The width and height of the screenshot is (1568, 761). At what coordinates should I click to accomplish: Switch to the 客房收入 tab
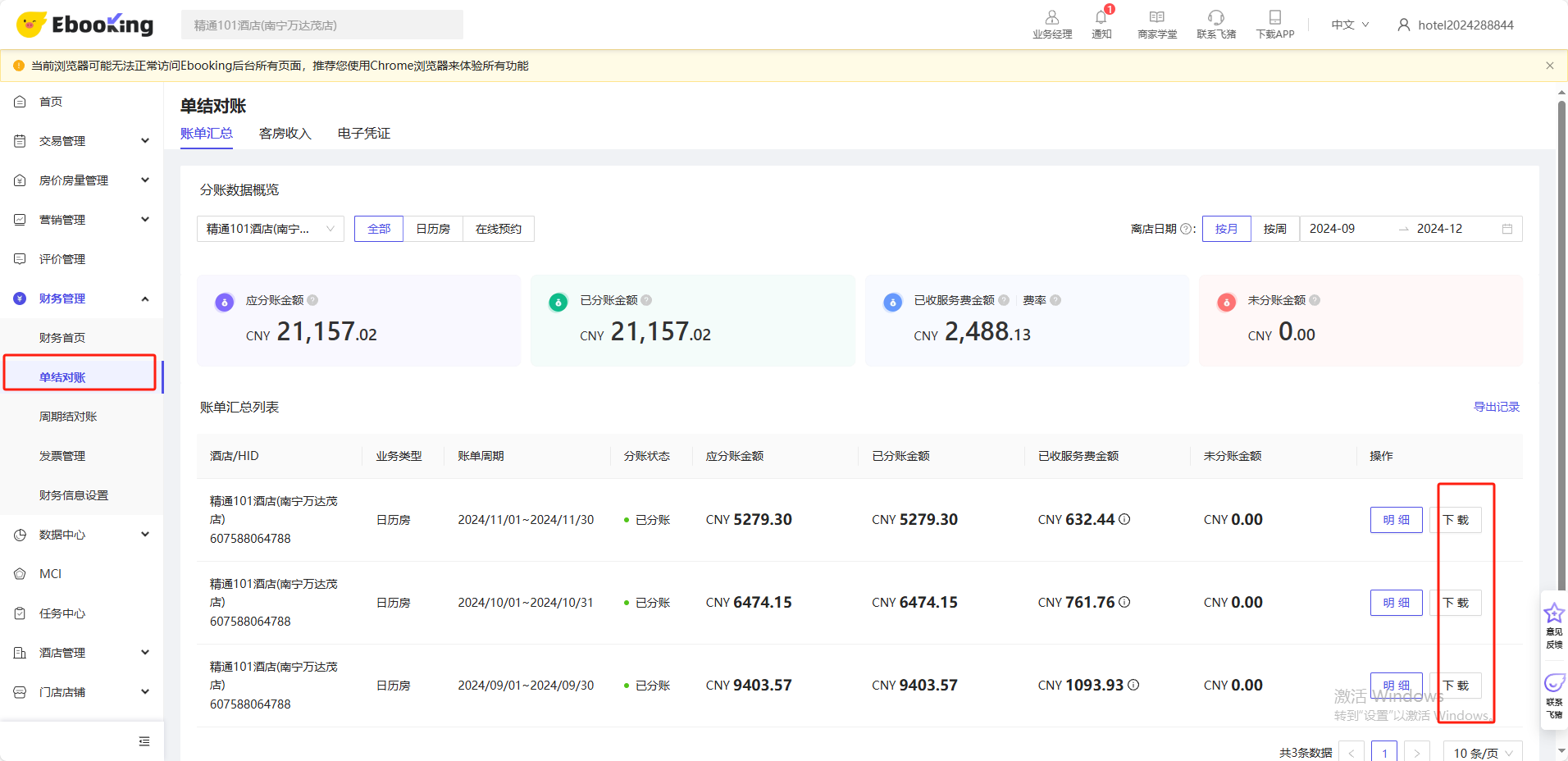tap(285, 134)
